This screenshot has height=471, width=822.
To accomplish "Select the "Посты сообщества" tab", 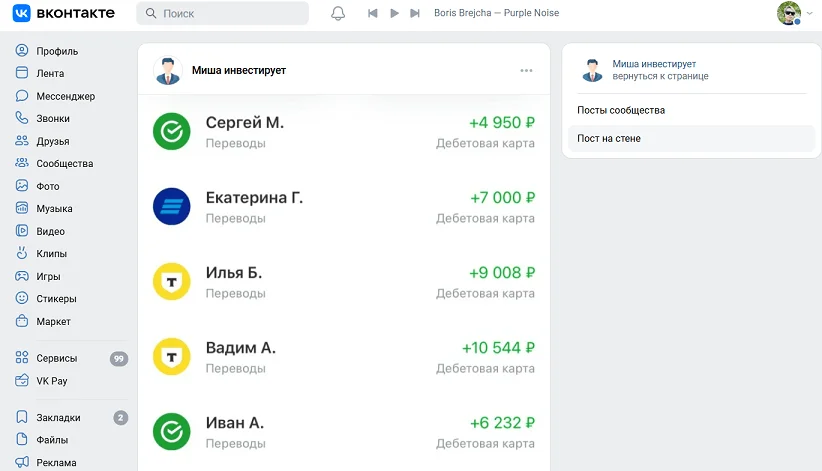I will [621, 110].
